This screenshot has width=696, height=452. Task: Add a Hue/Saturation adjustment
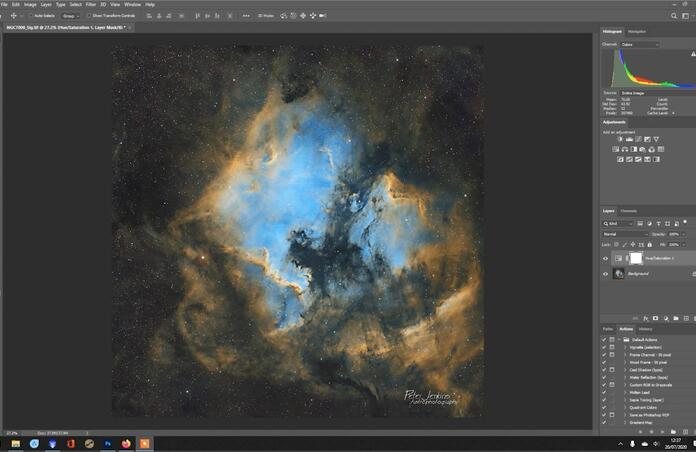(x=616, y=149)
